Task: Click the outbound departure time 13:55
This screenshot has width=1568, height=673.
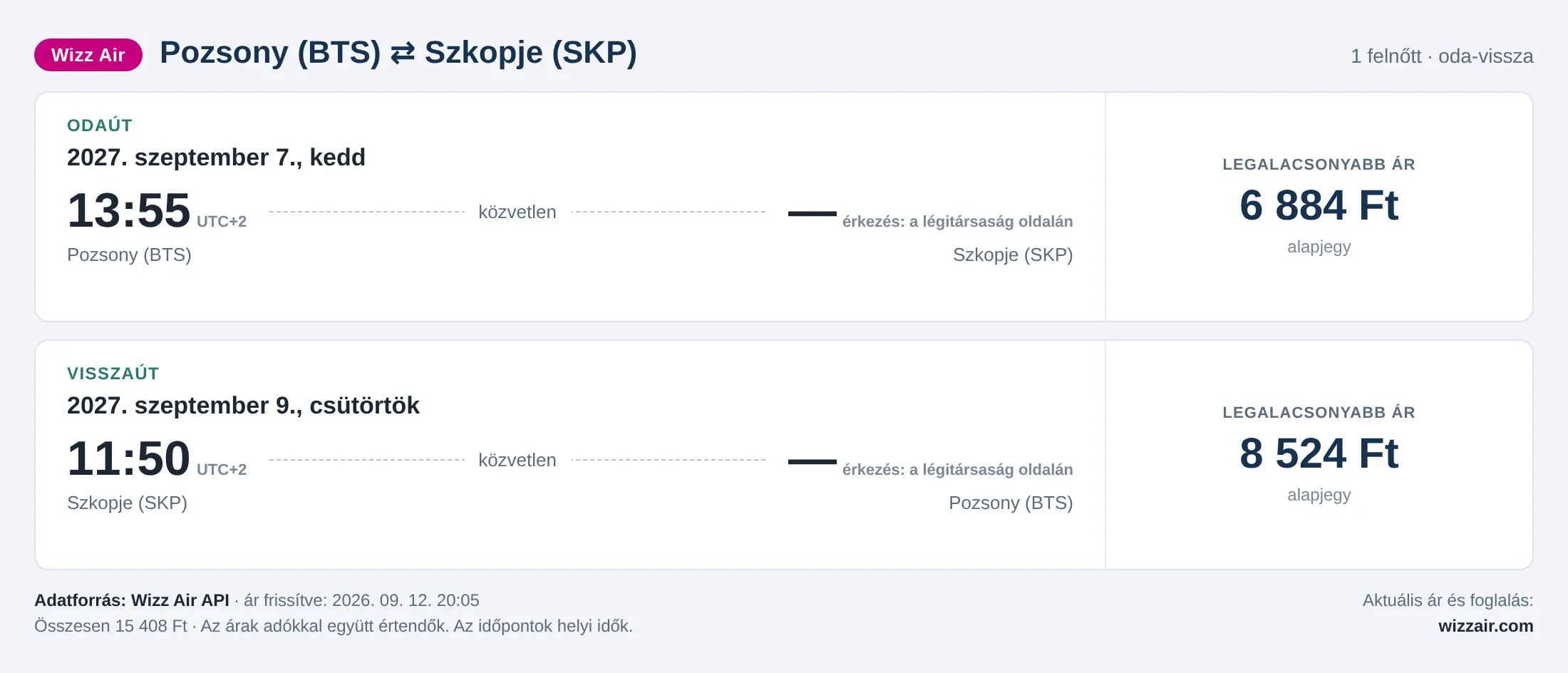Action: point(129,211)
